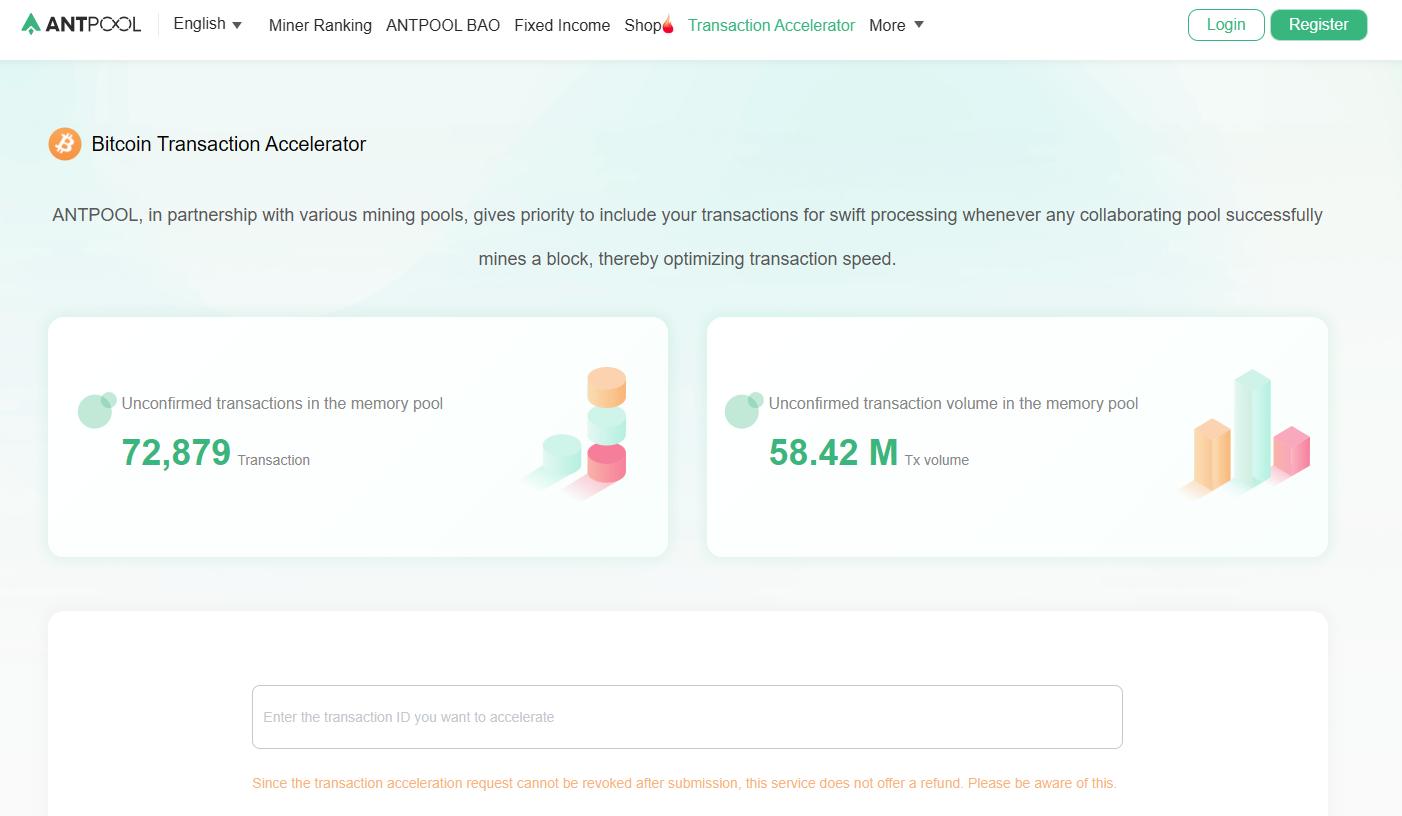Click the Register button
This screenshot has width=1402, height=816.
pos(1318,25)
